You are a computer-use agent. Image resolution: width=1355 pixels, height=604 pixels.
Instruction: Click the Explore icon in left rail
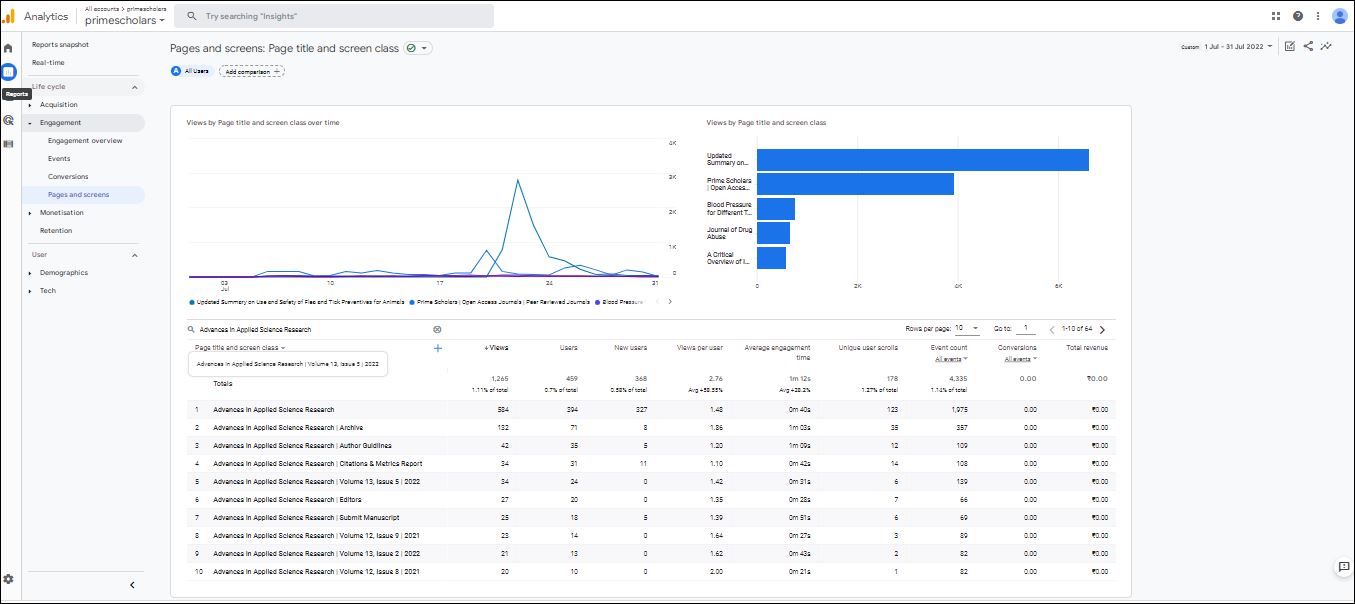(8, 120)
